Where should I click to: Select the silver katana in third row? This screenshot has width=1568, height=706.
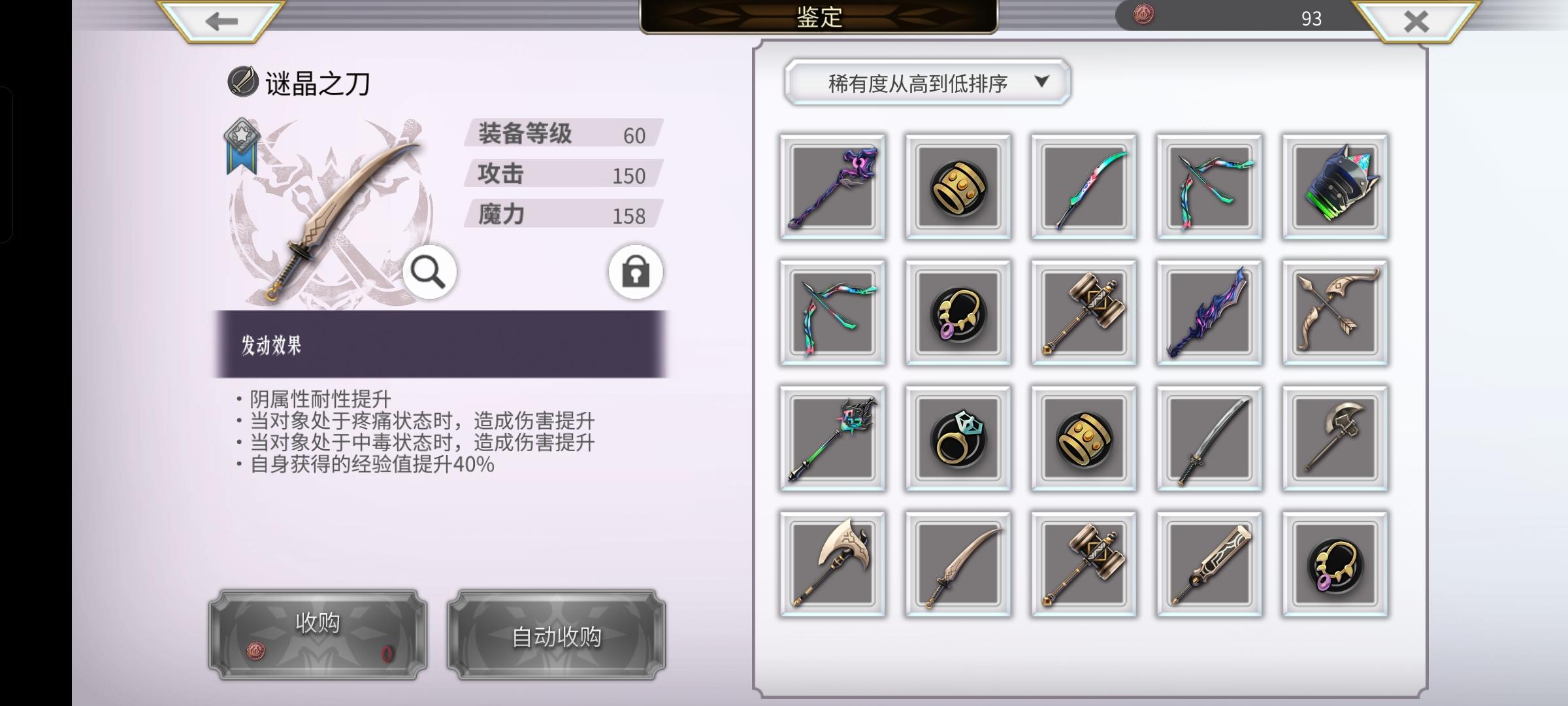click(1209, 438)
